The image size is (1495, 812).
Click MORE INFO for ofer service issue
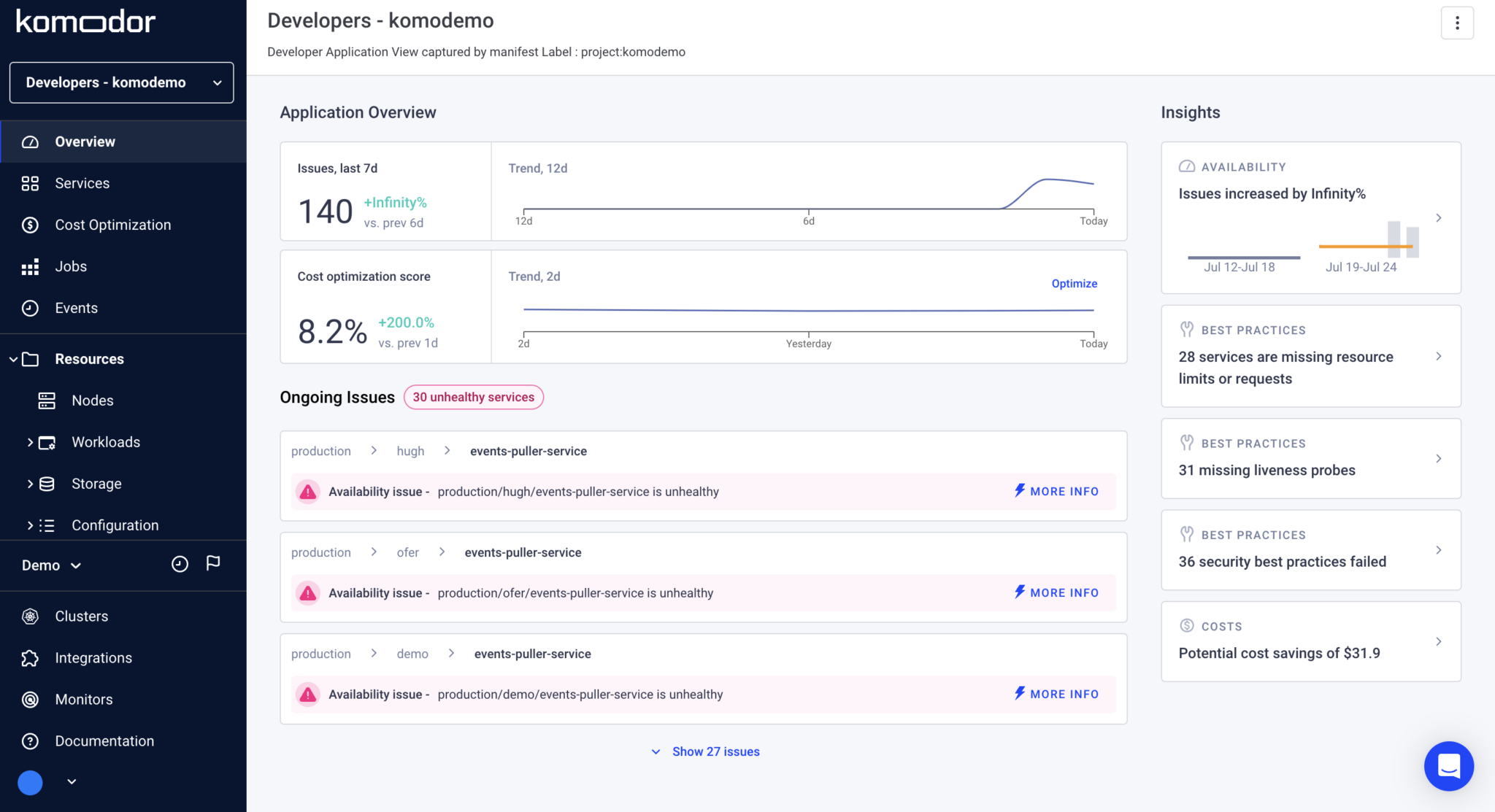[1056, 592]
